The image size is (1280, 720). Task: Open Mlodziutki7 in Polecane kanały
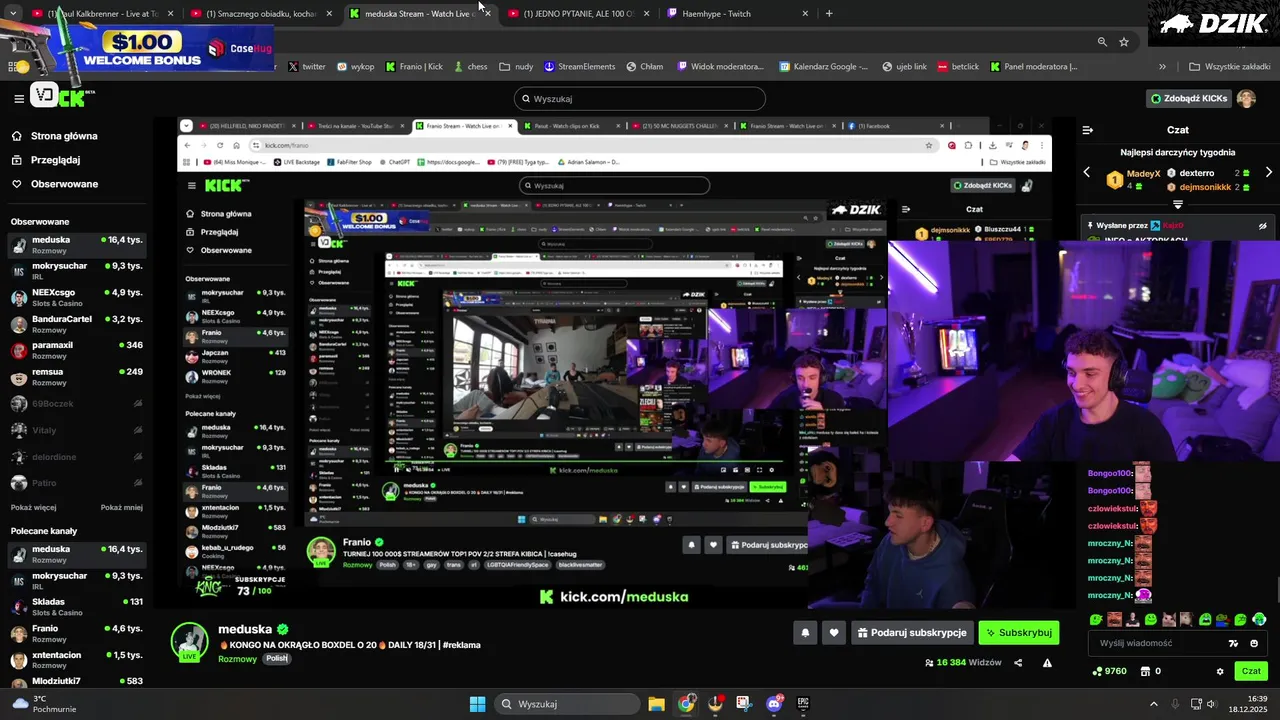tap(76, 681)
